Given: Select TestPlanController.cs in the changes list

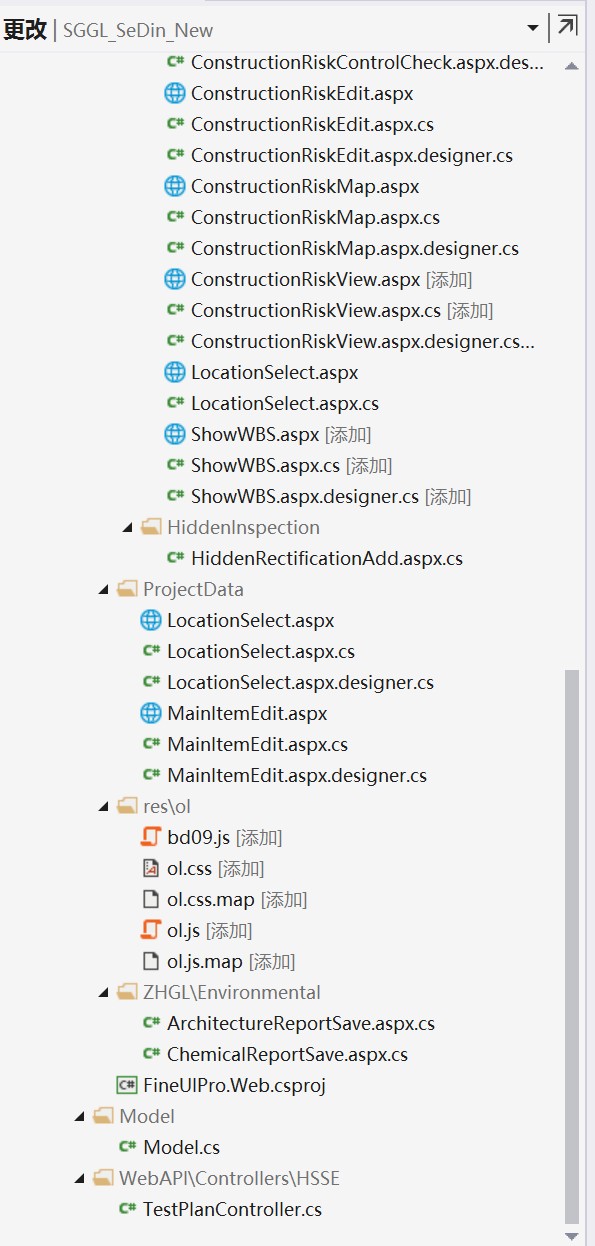Looking at the screenshot, I should (232, 1209).
